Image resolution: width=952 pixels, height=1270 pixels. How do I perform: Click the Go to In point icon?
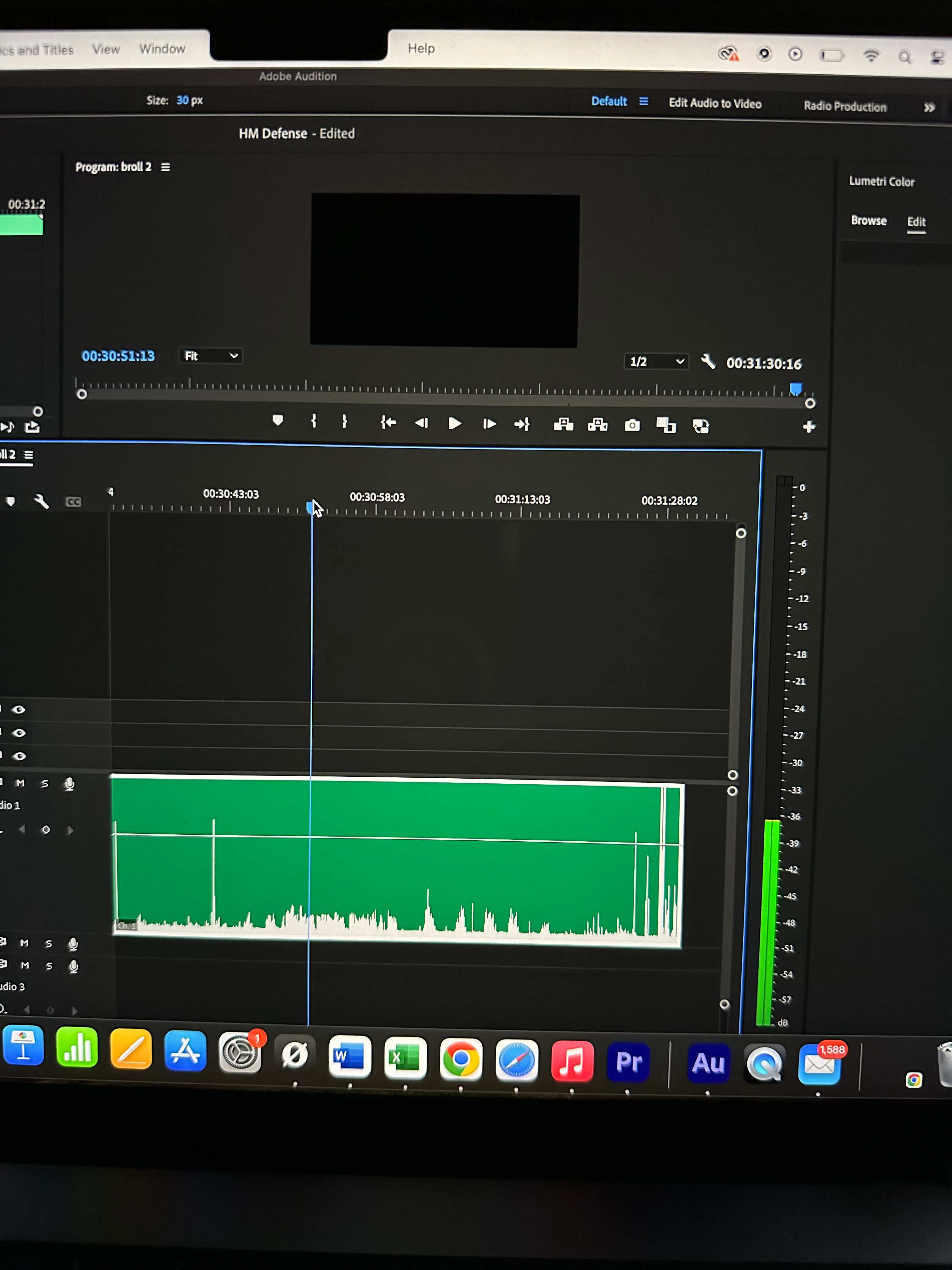388,423
